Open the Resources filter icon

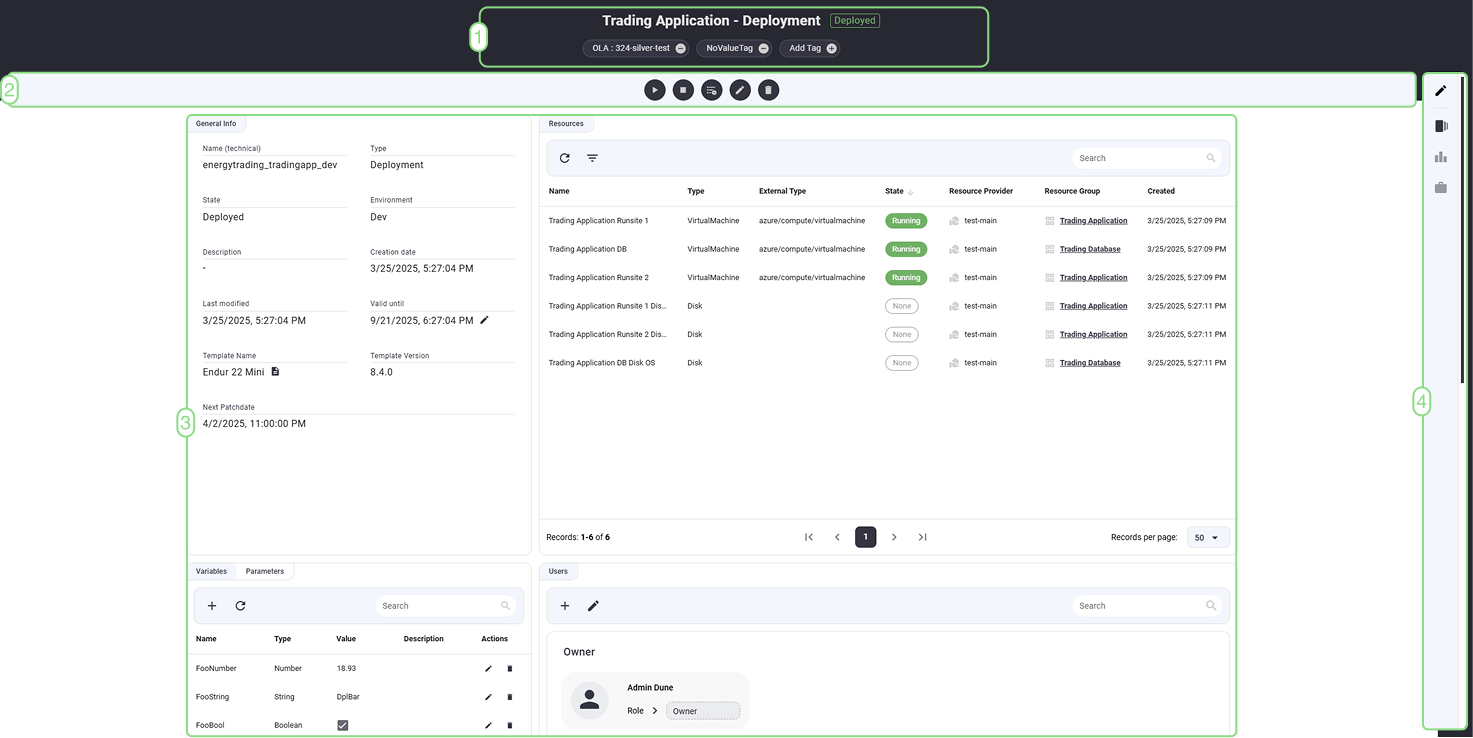click(592, 157)
